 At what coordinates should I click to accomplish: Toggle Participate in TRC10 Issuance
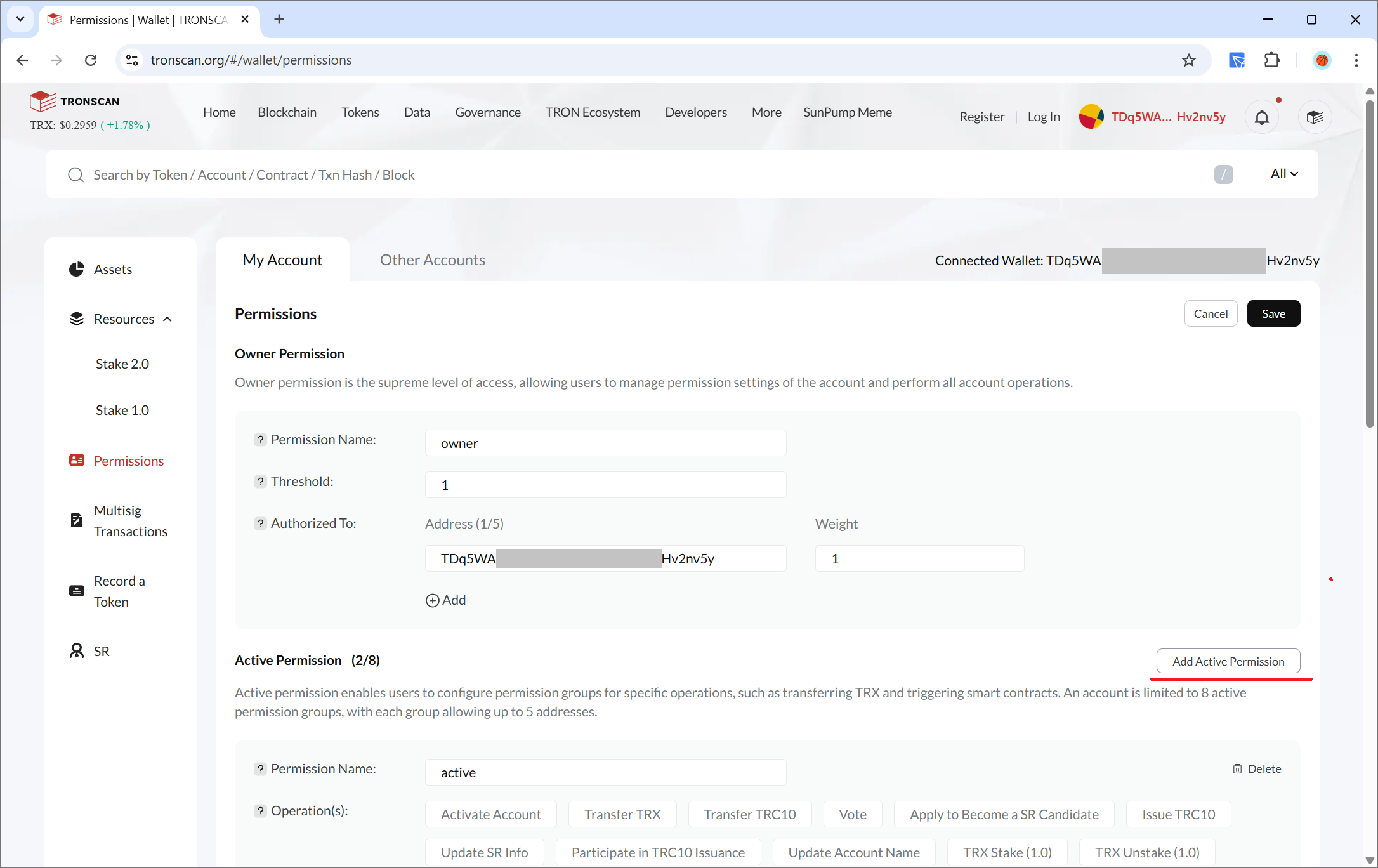tap(658, 853)
